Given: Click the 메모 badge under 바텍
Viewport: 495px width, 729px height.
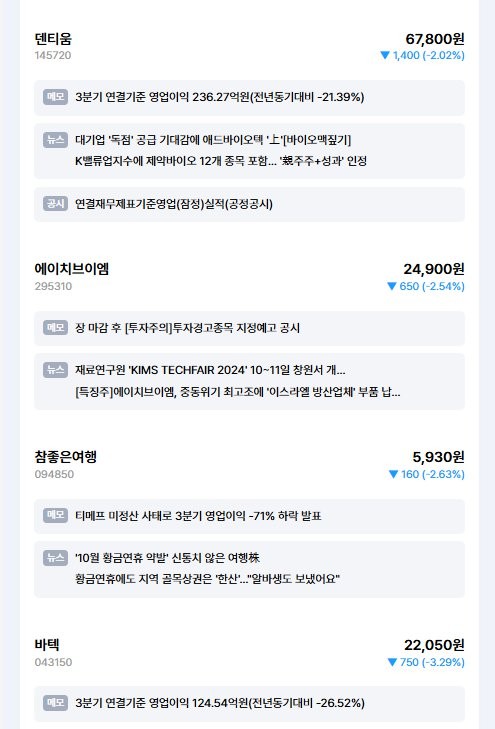Looking at the screenshot, I should click(x=55, y=702).
